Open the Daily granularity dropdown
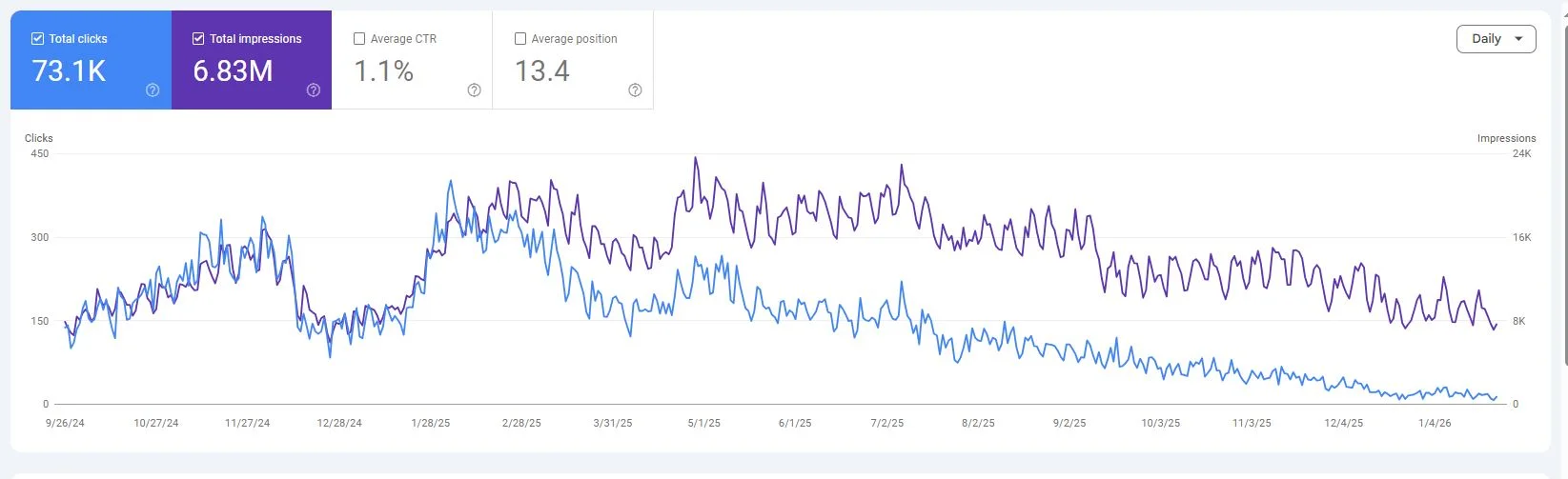 1495,39
